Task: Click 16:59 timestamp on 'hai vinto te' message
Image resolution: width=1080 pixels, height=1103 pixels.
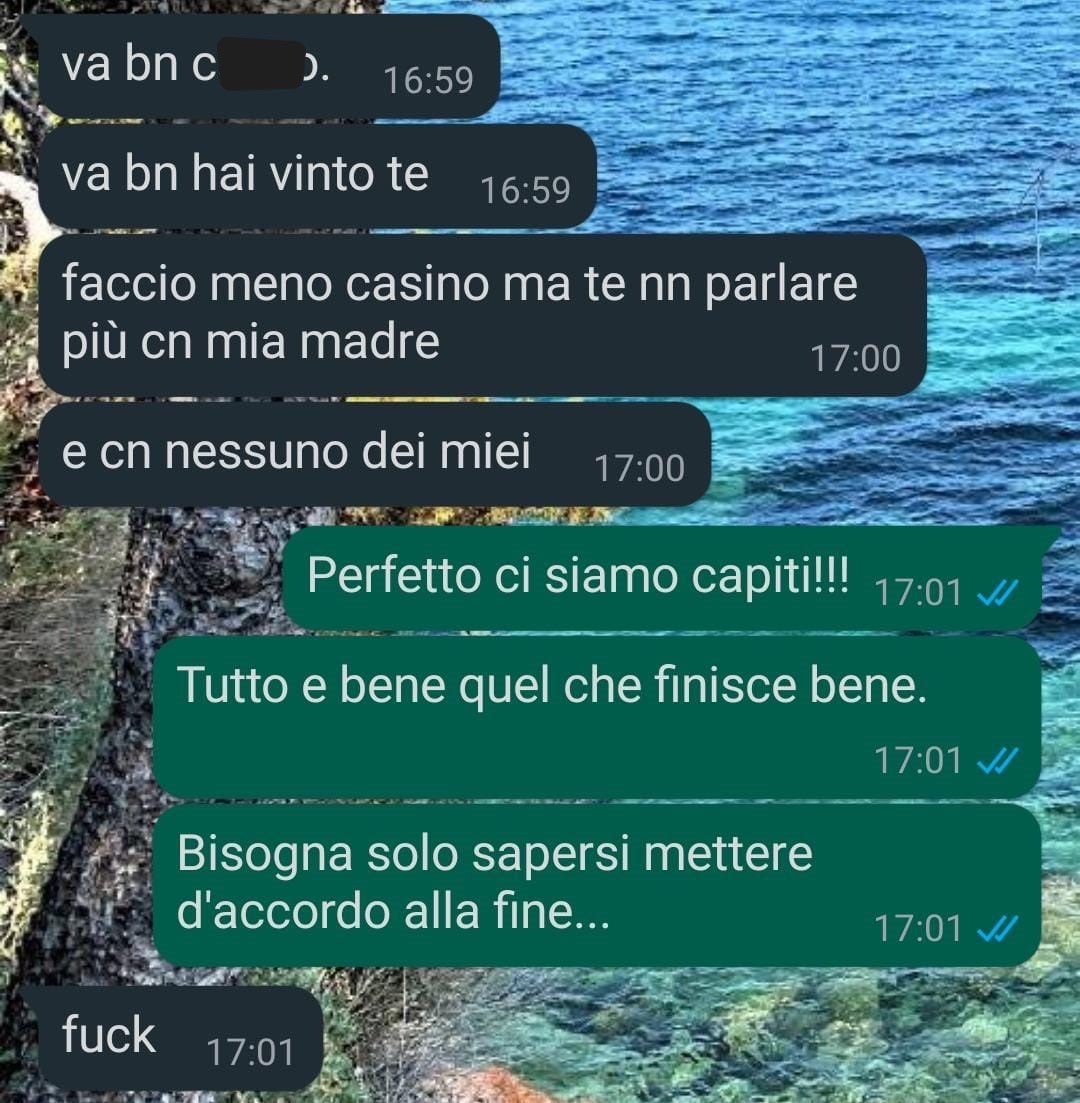Action: [x=525, y=191]
